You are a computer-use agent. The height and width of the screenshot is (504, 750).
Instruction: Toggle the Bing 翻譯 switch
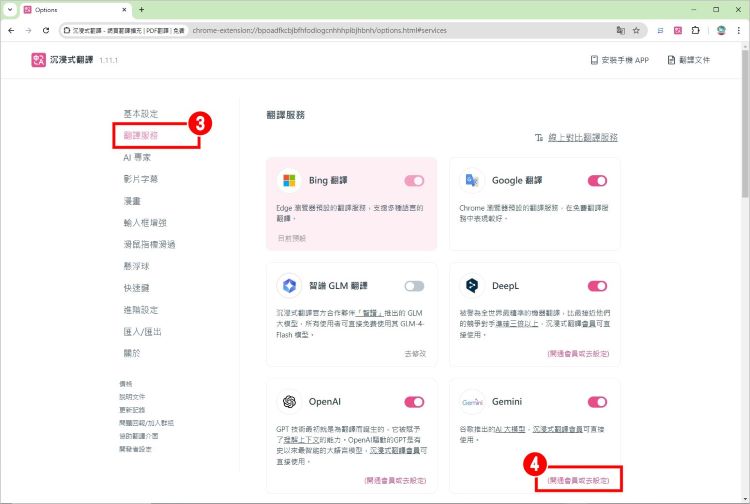tap(414, 181)
